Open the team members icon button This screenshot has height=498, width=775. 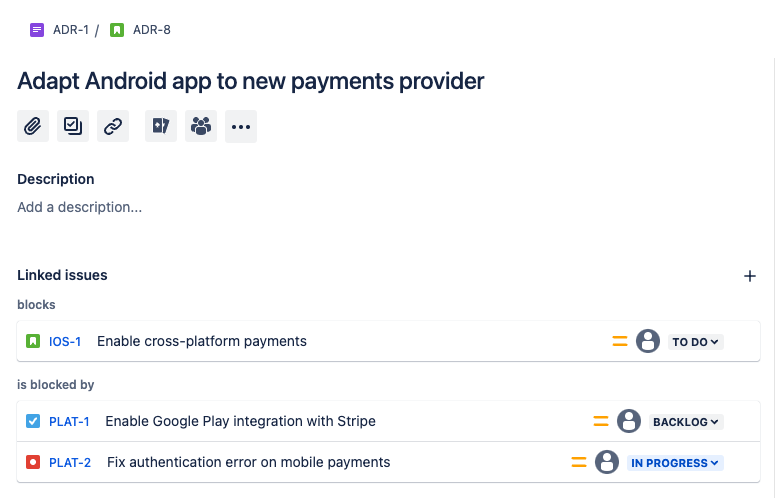tap(201, 126)
